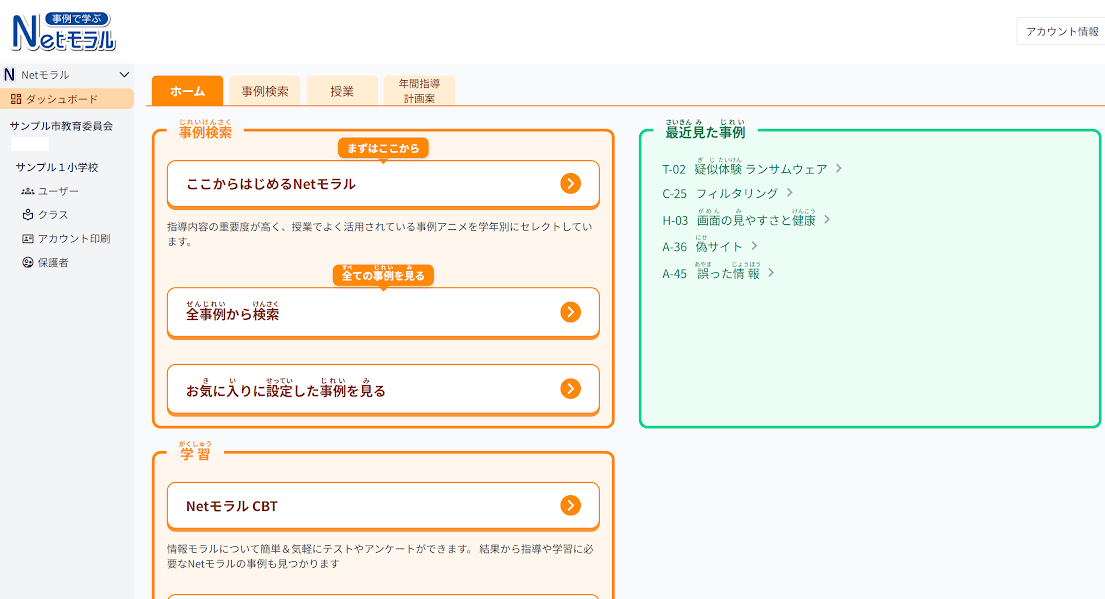Image resolution: width=1105 pixels, height=599 pixels.
Task: Click the 保護者 icon in sidebar
Action: [27, 263]
